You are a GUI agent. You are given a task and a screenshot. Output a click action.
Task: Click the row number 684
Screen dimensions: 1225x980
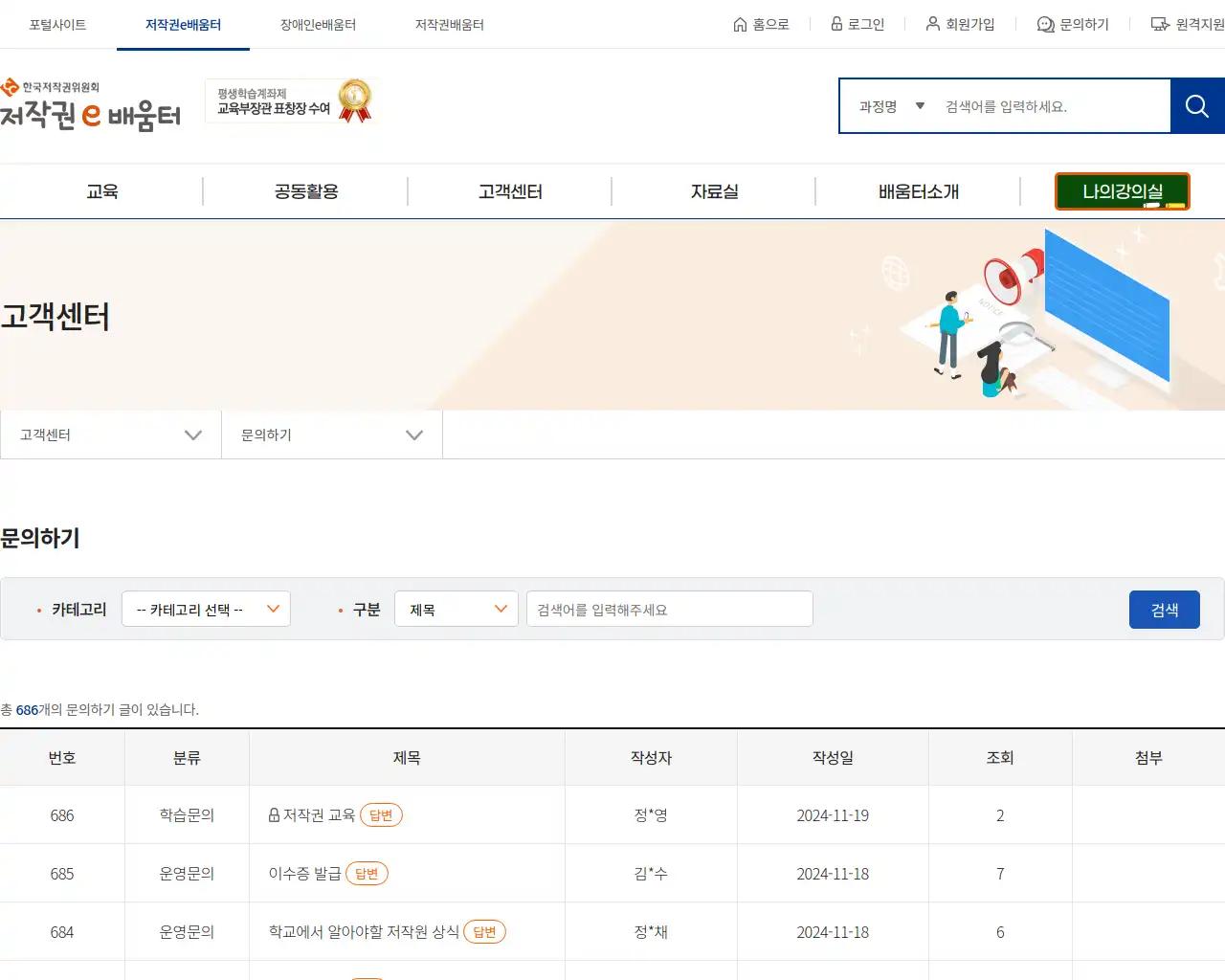pos(62,932)
